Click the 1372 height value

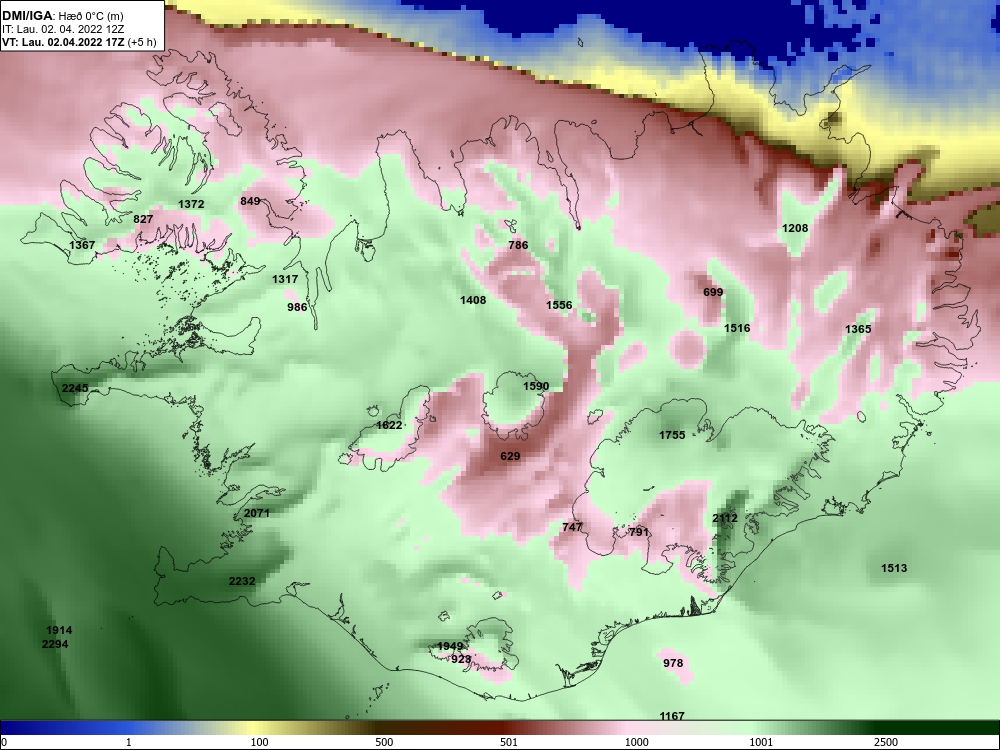pos(191,204)
